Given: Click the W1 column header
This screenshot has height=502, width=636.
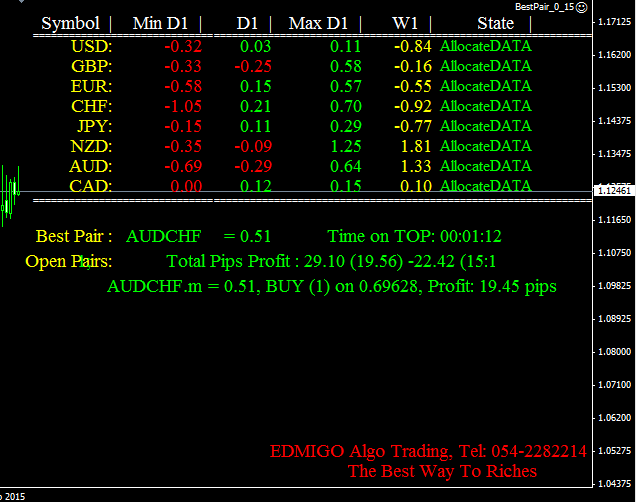Looking at the screenshot, I should (405, 23).
